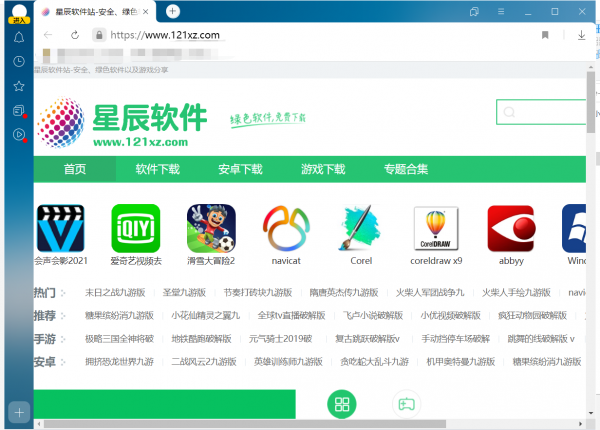This screenshot has height=430, width=600.
Task: Open the 拥挤恐龙世界九游 link
Action: coord(119,362)
